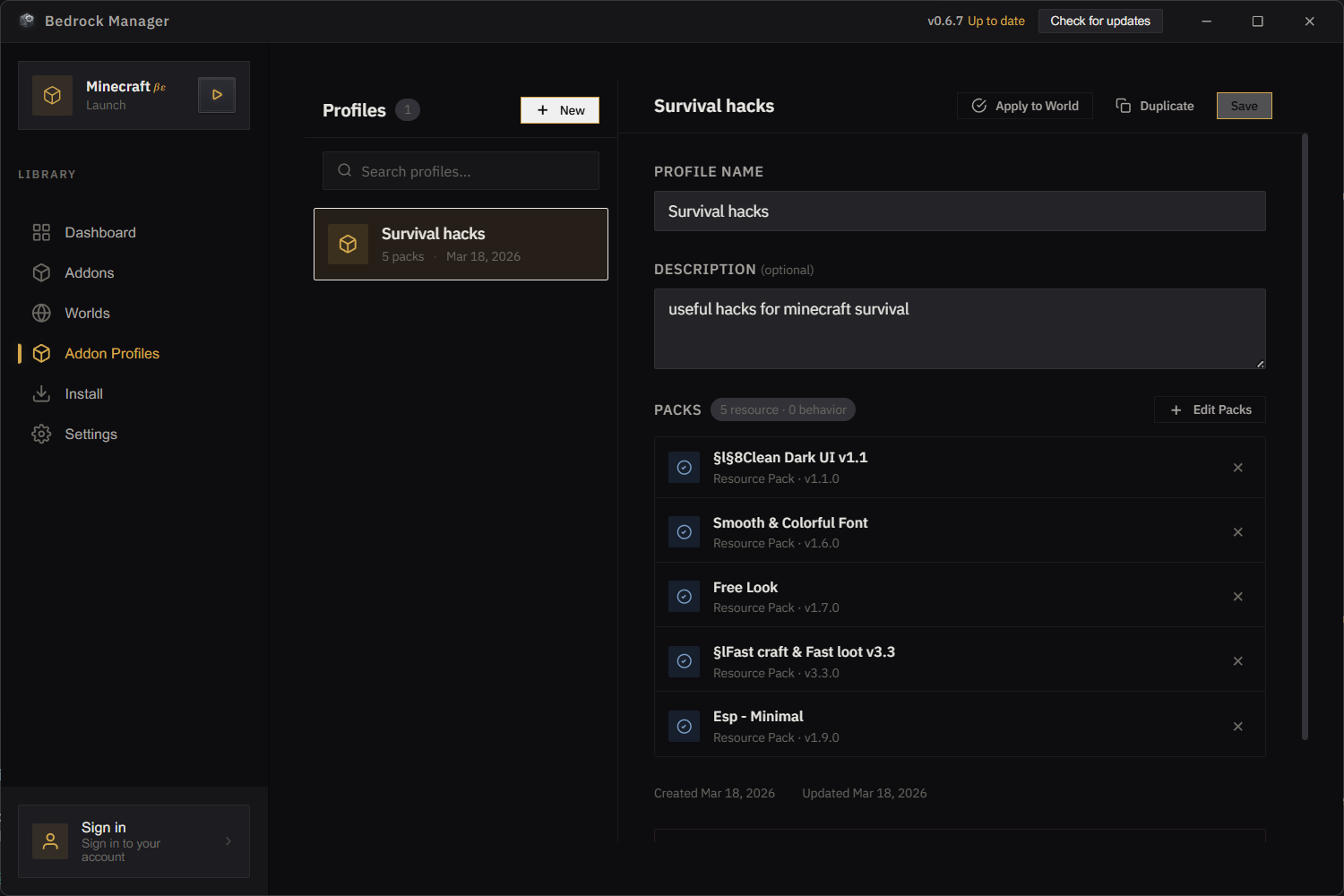Click the search magnifier in profiles search
Screen dimensions: 1344x896
[x=344, y=170]
